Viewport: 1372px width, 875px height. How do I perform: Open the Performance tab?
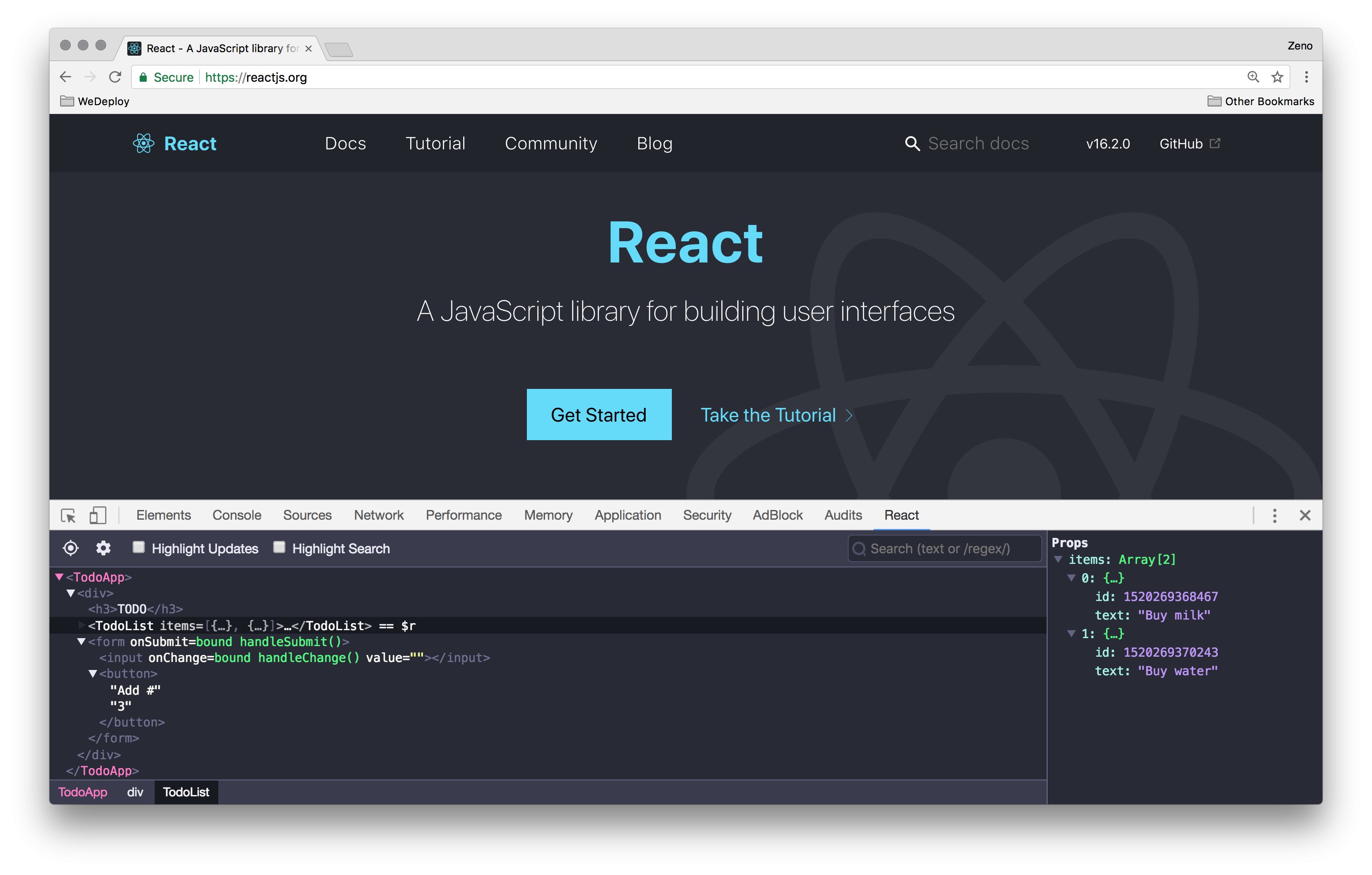click(464, 515)
